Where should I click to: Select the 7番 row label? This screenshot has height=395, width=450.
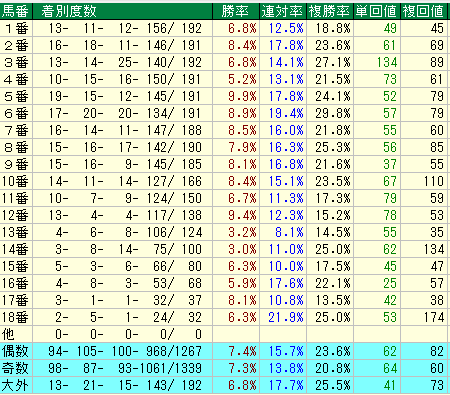pyautogui.click(x=16, y=130)
